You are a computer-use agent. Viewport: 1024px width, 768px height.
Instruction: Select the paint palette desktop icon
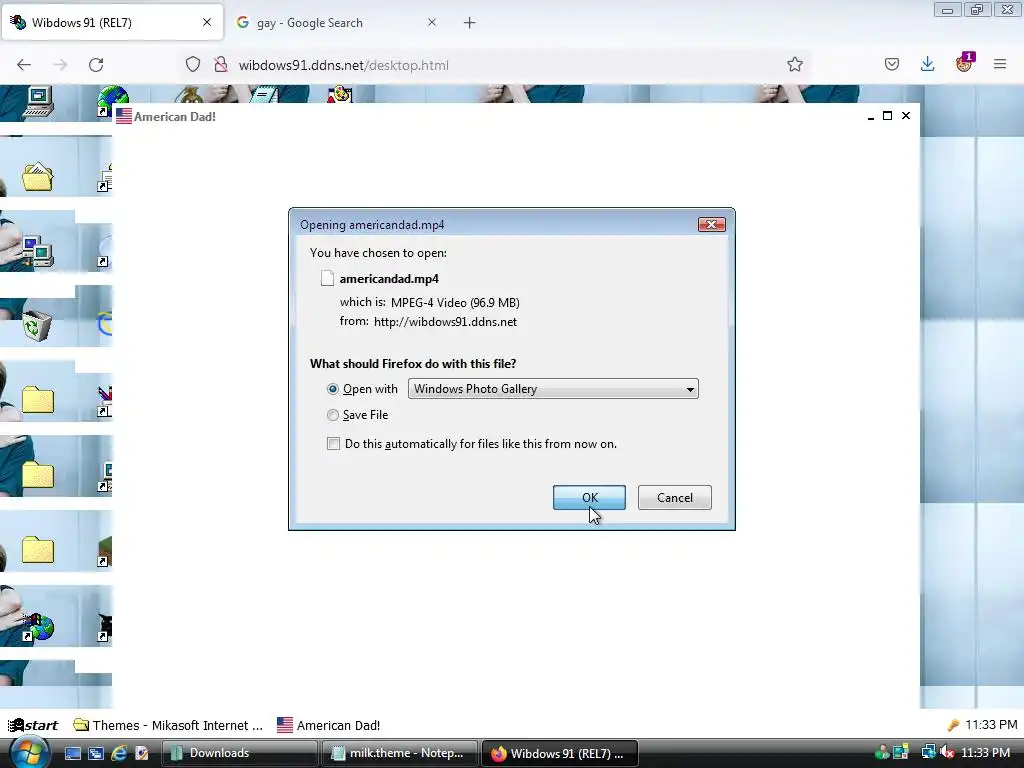[x=340, y=94]
